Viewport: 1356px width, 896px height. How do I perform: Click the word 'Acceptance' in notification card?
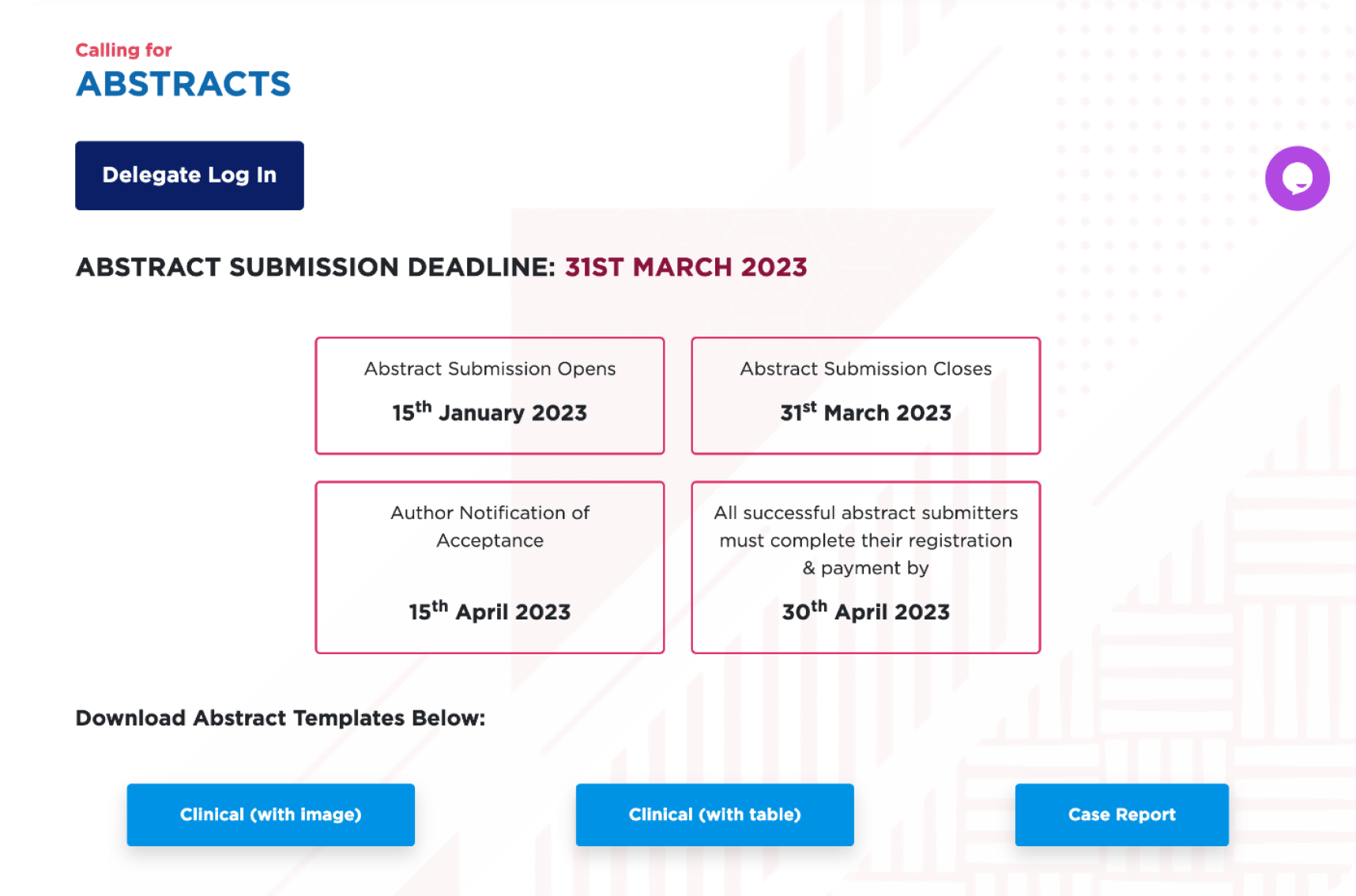point(490,541)
